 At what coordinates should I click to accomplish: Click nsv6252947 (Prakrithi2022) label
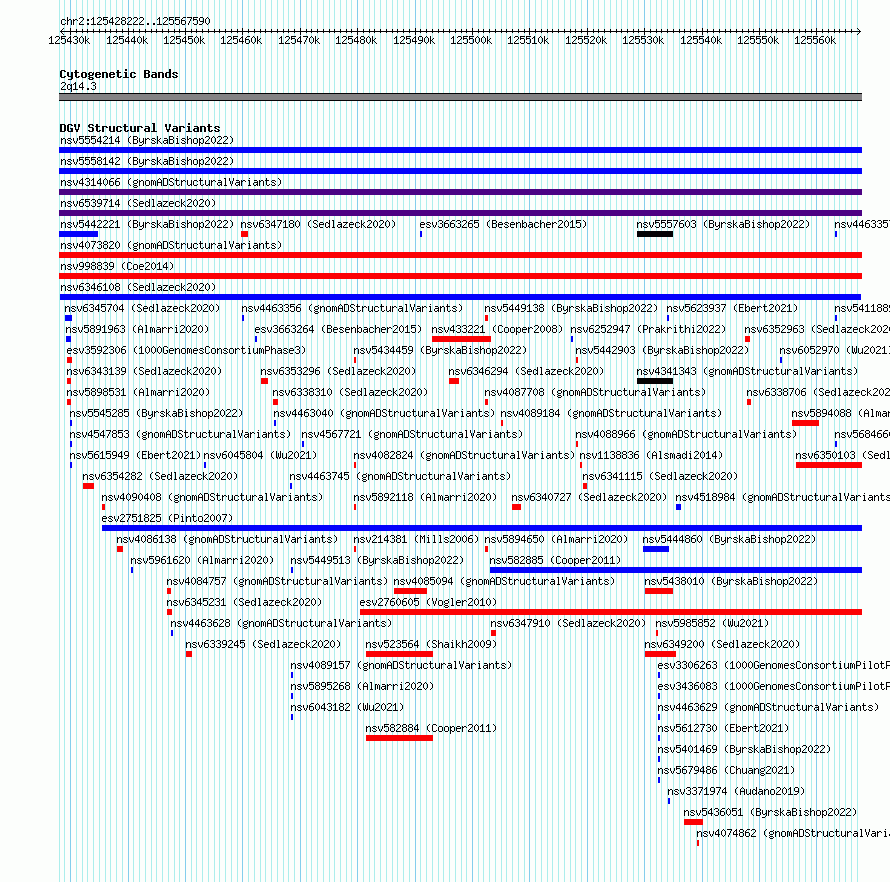click(x=648, y=329)
